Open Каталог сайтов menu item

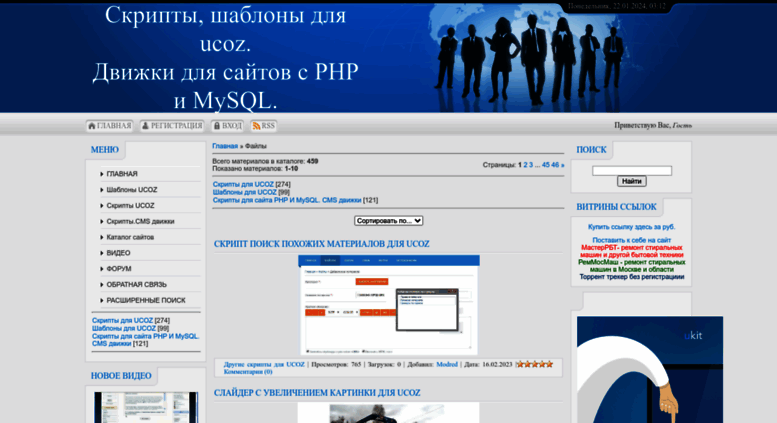point(130,237)
